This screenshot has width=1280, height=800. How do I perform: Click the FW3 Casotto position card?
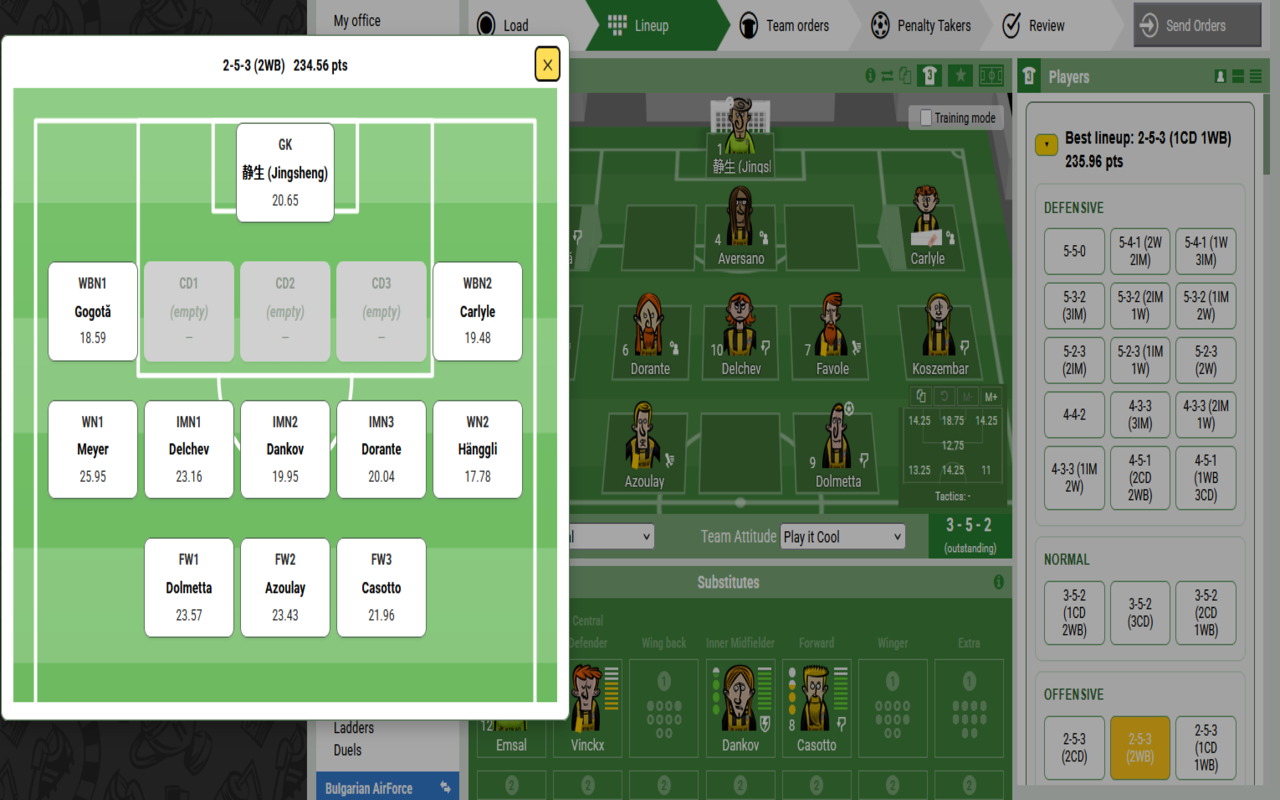point(381,587)
